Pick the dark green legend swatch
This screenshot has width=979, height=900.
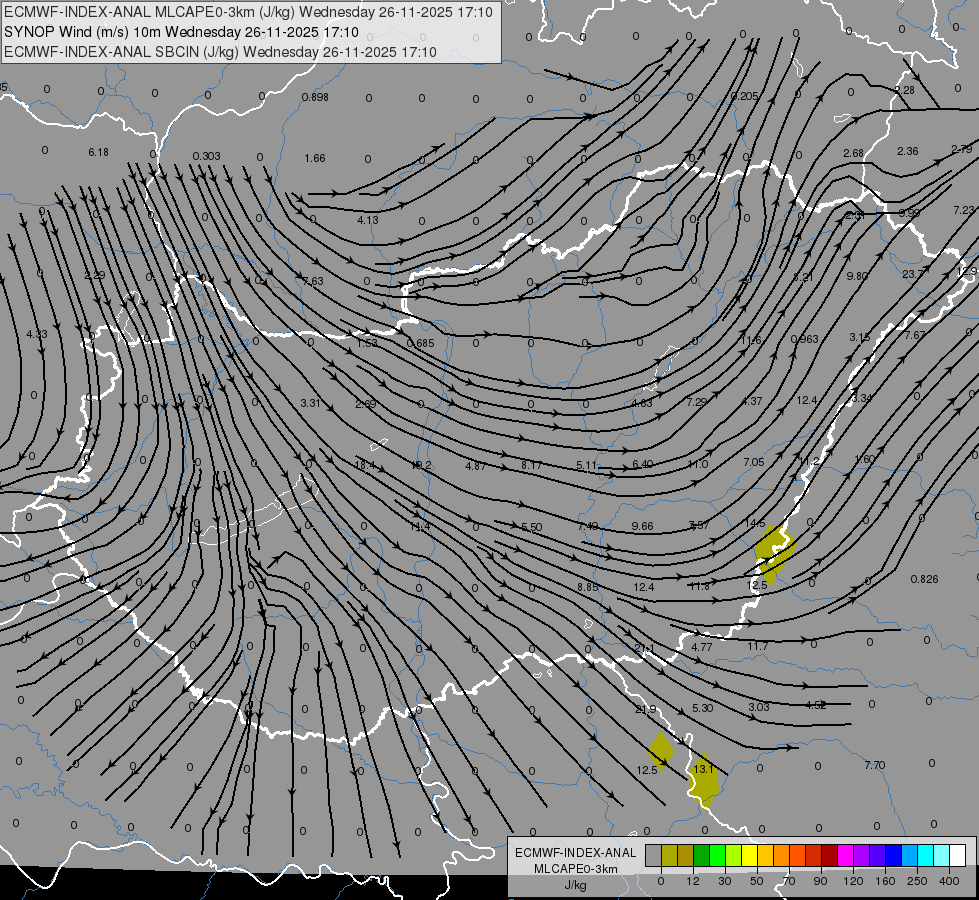[x=702, y=855]
